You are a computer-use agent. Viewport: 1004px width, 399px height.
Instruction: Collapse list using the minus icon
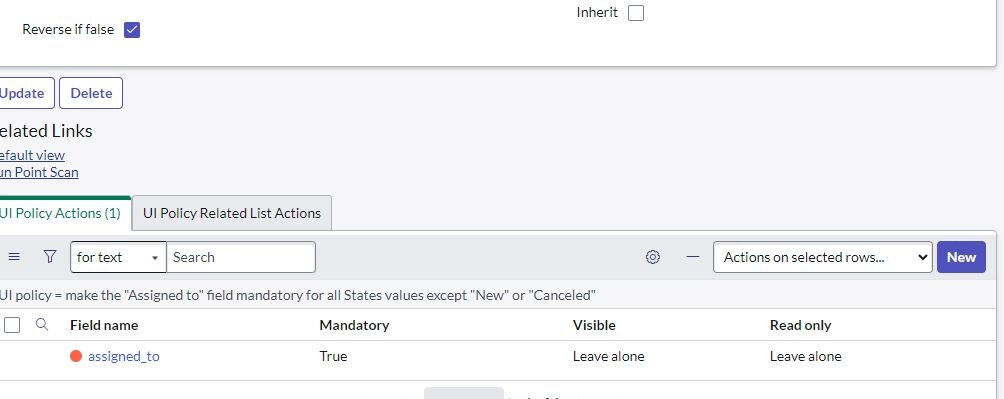tap(693, 257)
